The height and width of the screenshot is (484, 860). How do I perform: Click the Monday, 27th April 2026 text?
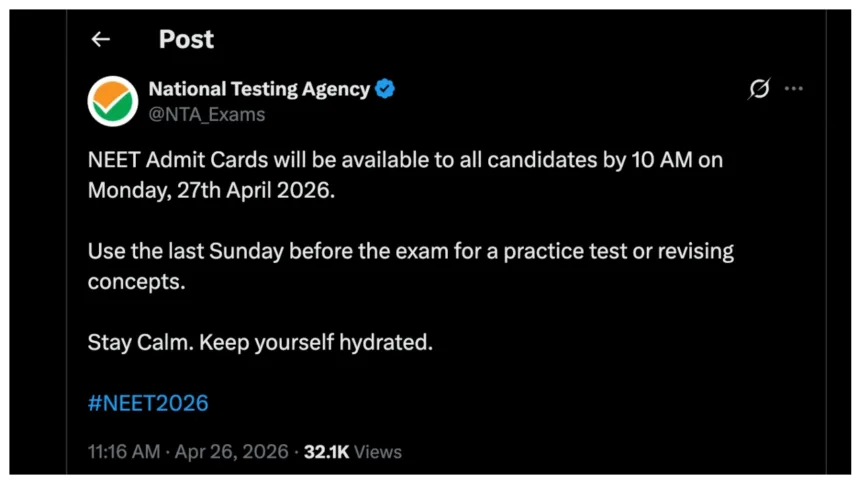[x=210, y=189]
